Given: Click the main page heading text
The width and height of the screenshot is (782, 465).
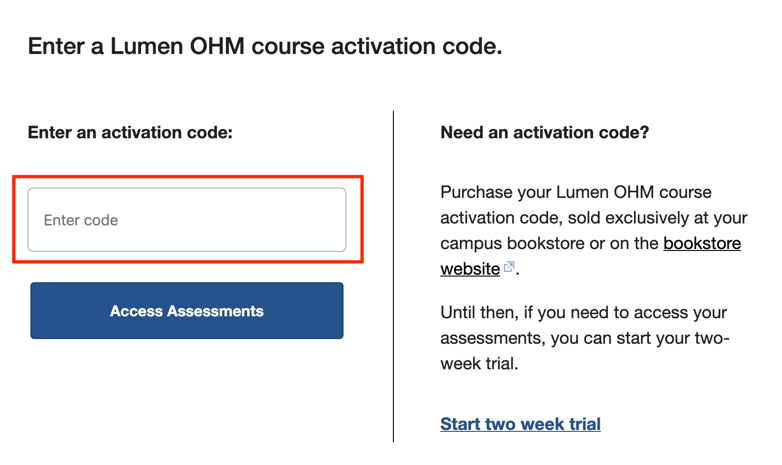Looking at the screenshot, I should click(265, 46).
